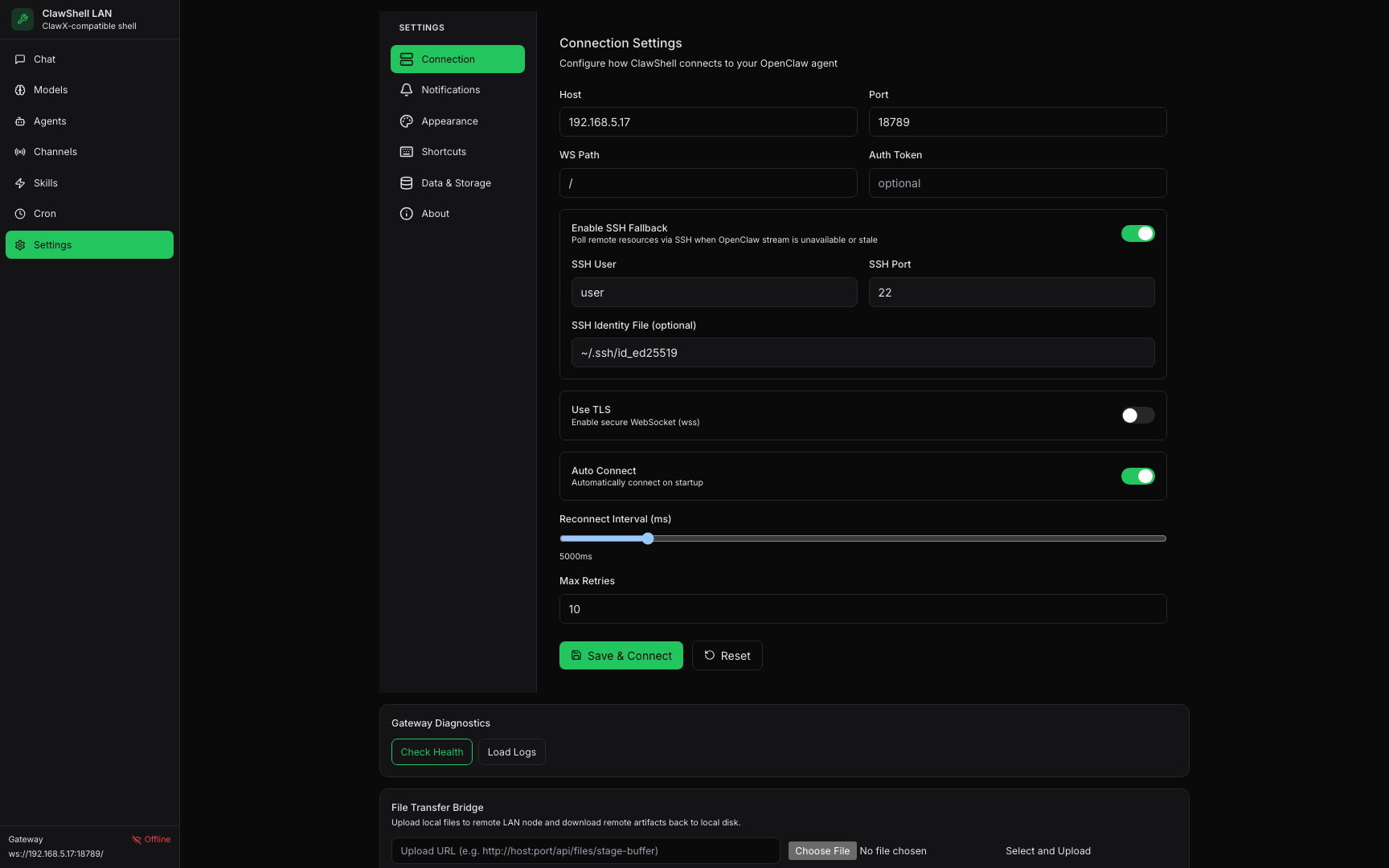
Task: Disable the Enable SSH Fallback toggle
Action: click(1137, 233)
